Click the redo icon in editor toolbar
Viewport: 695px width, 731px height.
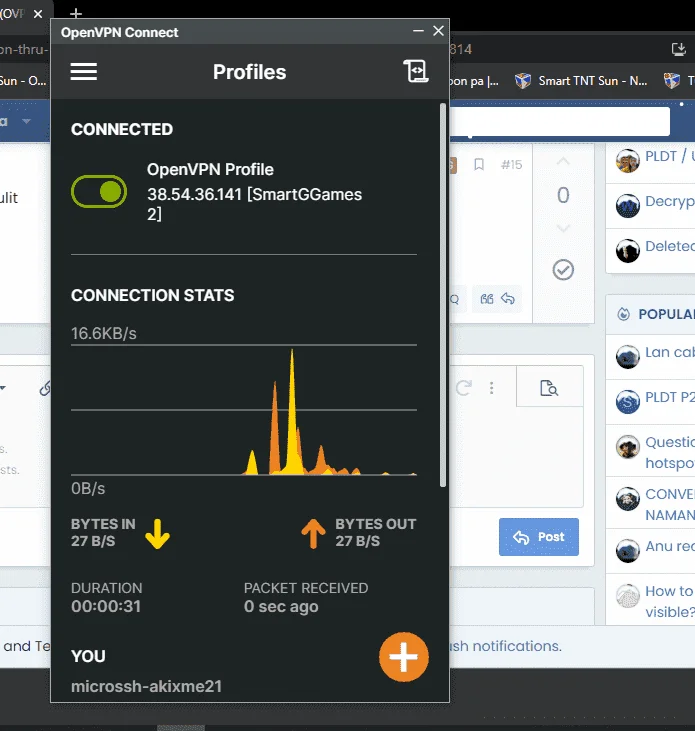(x=464, y=388)
